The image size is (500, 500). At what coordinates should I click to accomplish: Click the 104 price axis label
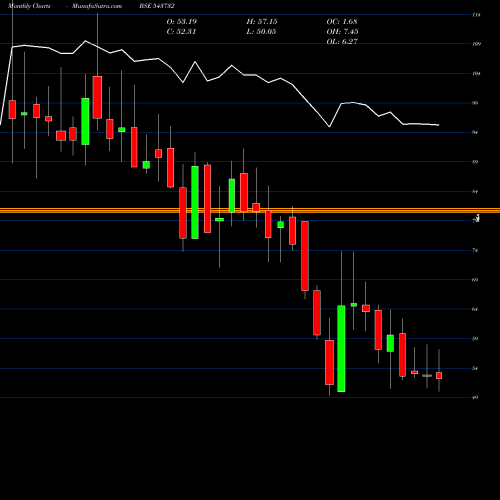click(x=476, y=74)
